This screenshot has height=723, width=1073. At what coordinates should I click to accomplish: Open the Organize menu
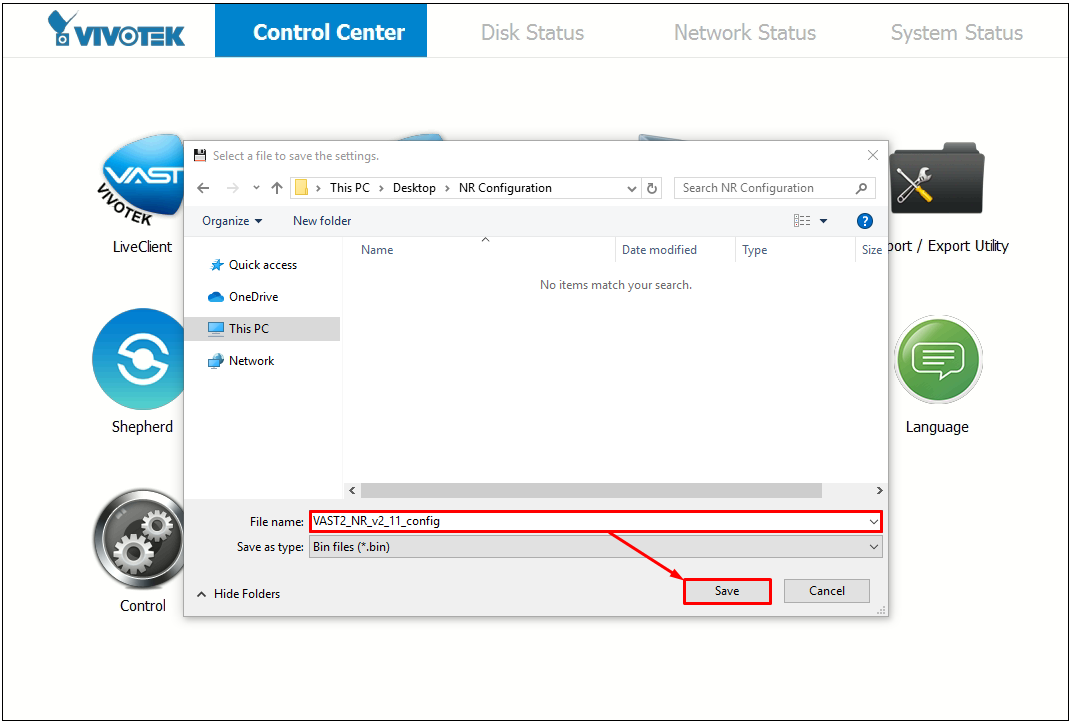(232, 221)
